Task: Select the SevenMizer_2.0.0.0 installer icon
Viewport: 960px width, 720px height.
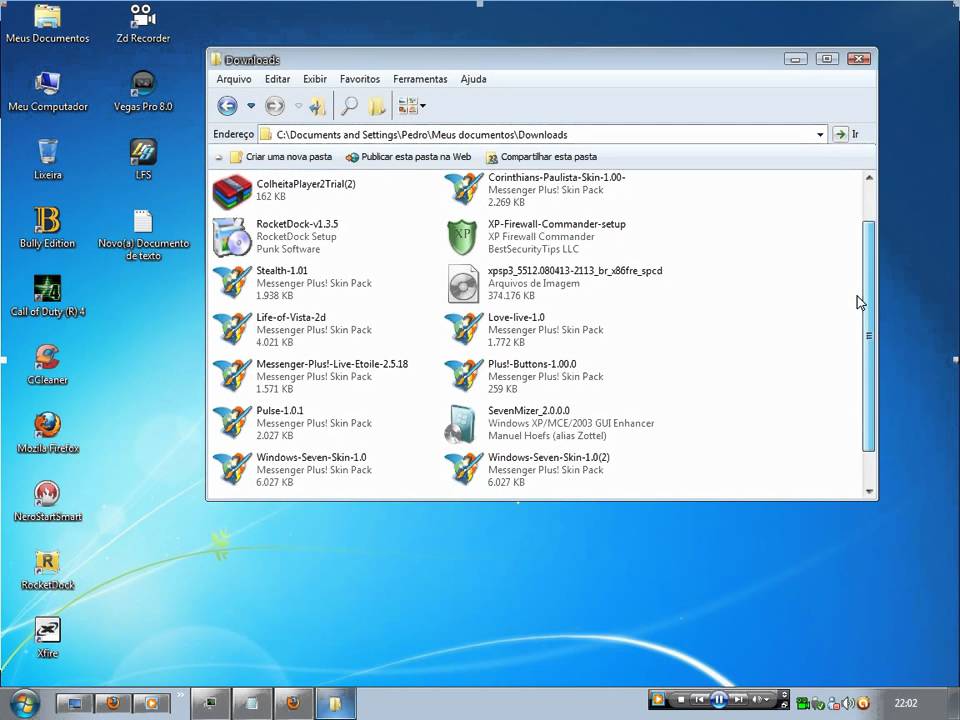Action: tap(462, 423)
